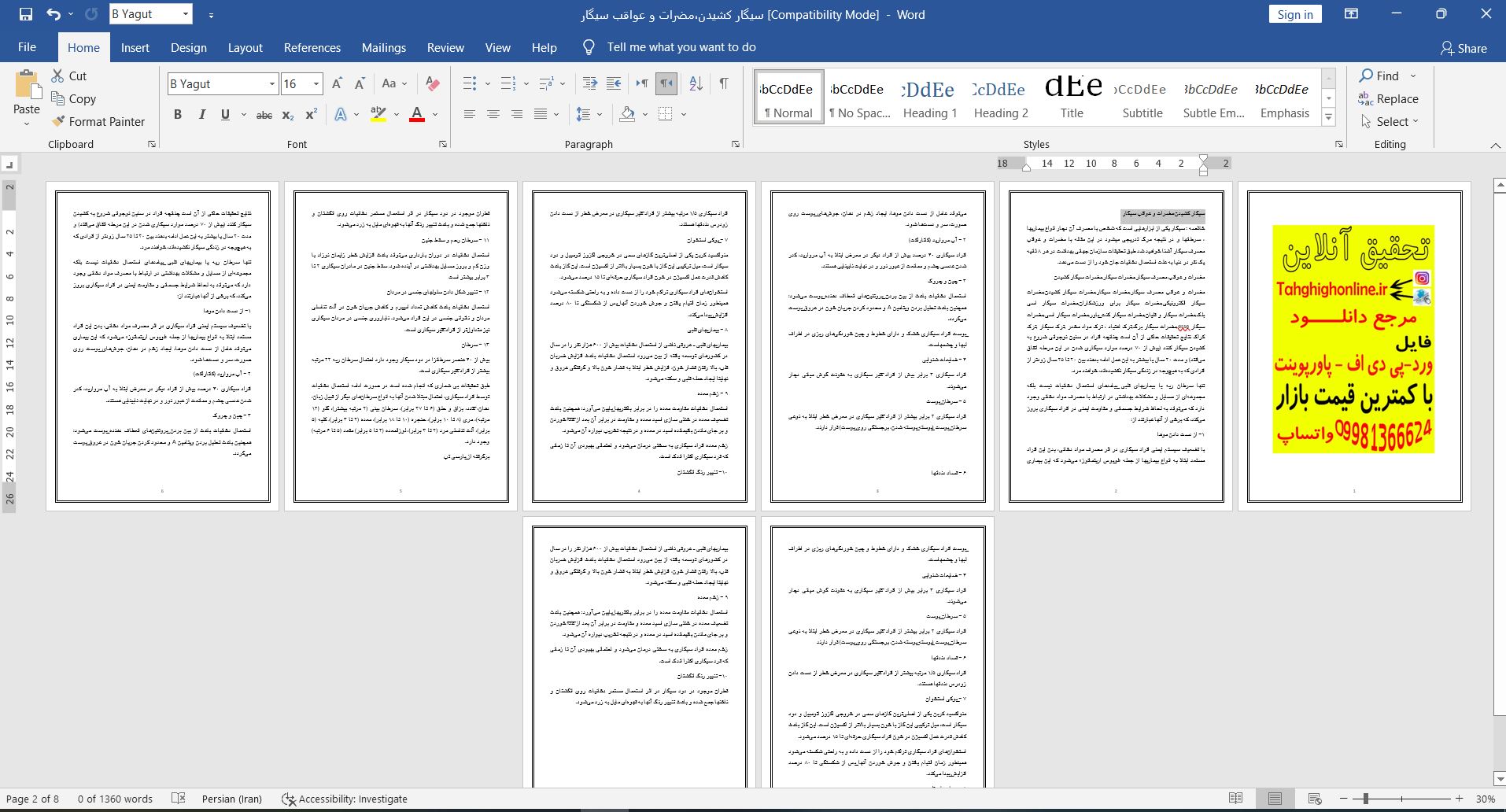This screenshot has width=1506, height=812.
Task: Apply strikethrough to text
Action: [x=264, y=115]
